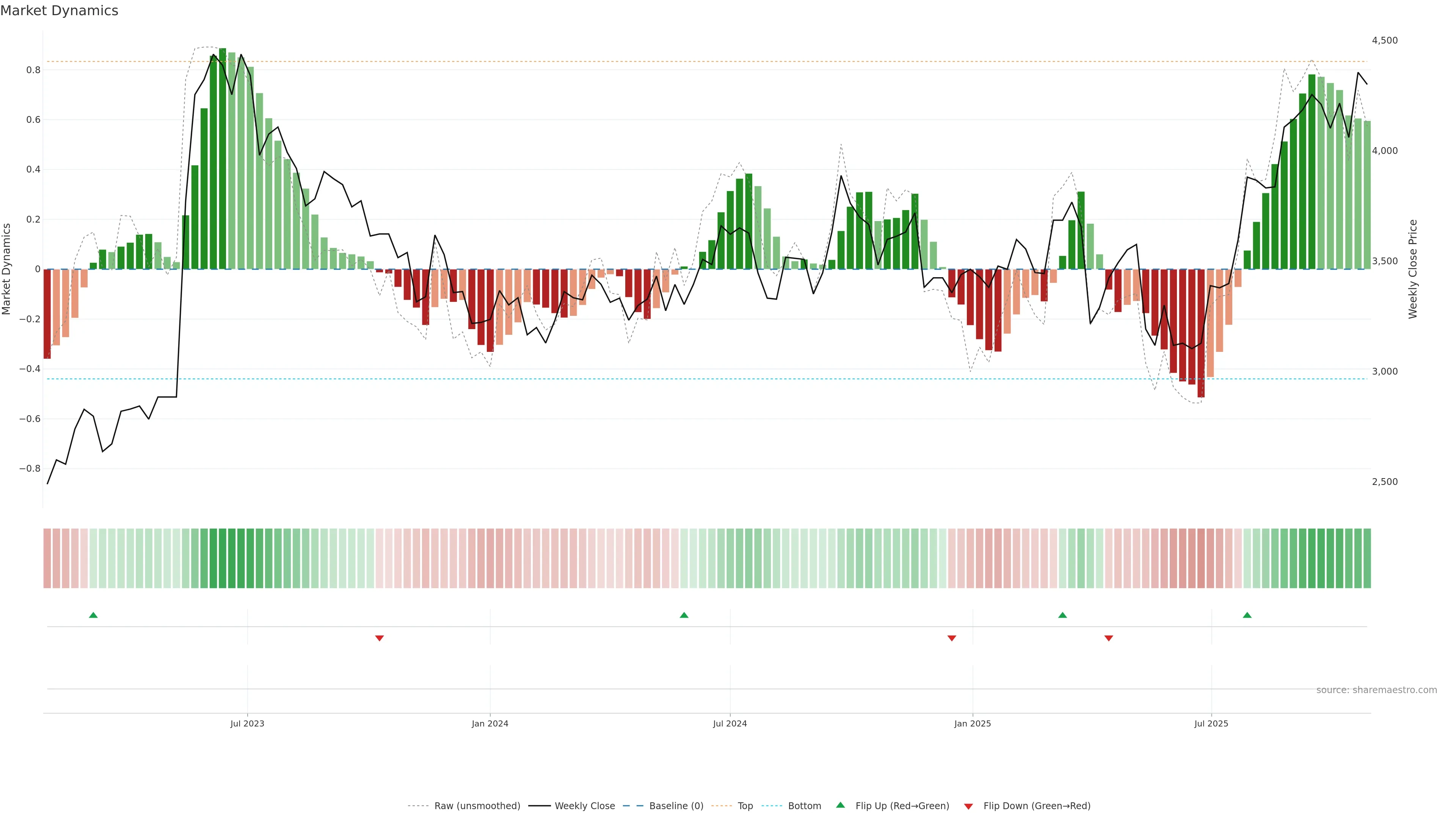
Task: Toggle the Bottom threshold legend entry
Action: click(x=804, y=806)
